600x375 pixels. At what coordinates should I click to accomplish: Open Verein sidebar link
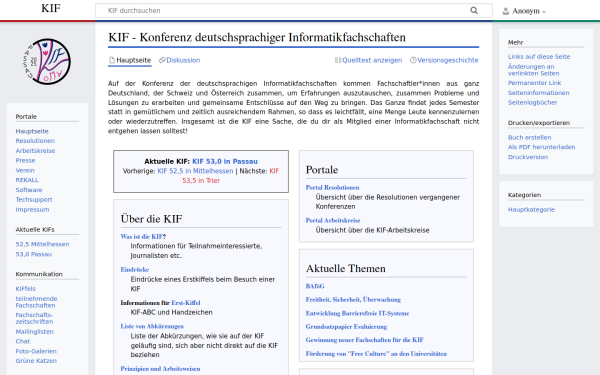pos(25,170)
